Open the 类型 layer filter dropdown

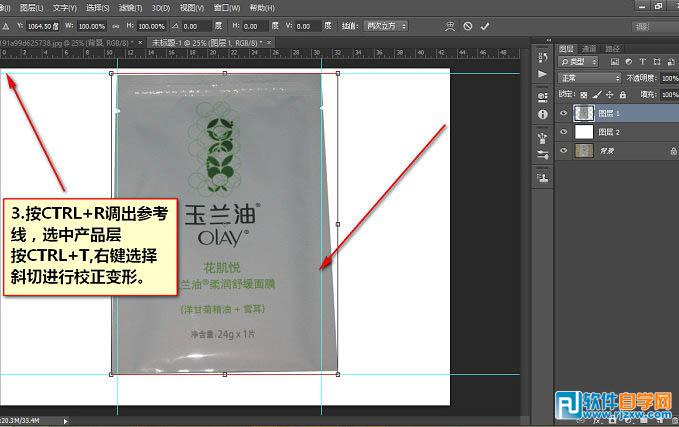tap(578, 62)
